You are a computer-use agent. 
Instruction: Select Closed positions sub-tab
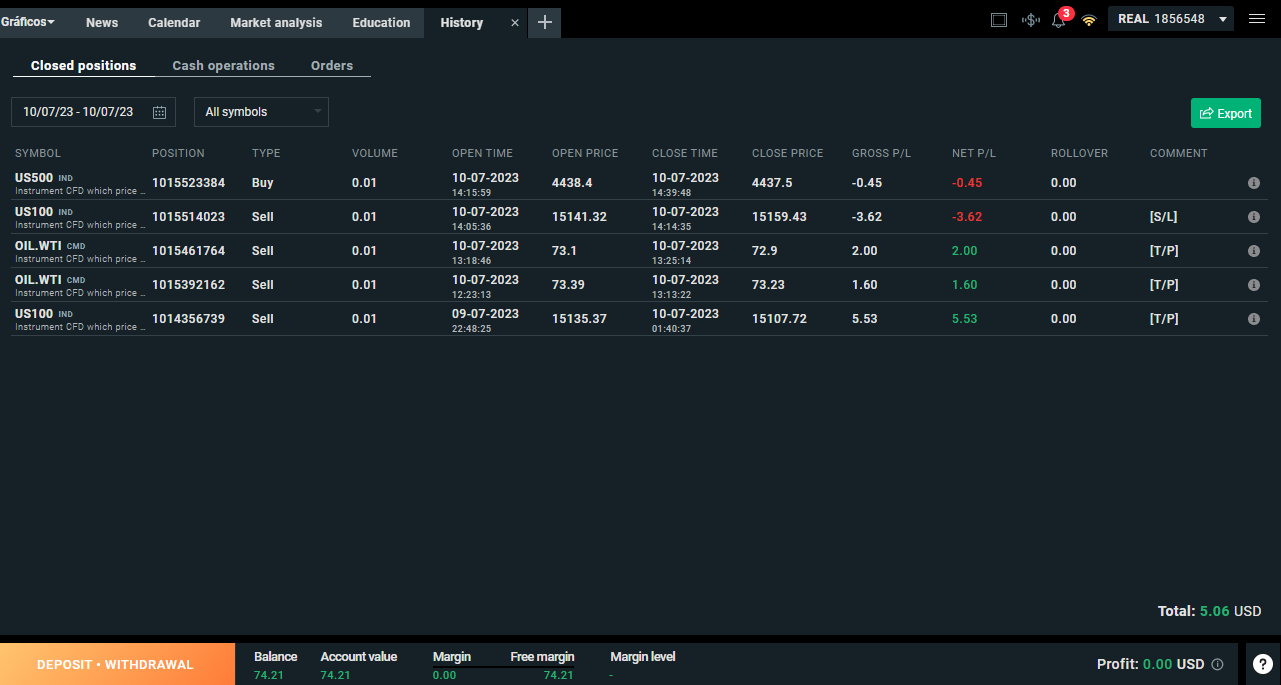point(83,65)
